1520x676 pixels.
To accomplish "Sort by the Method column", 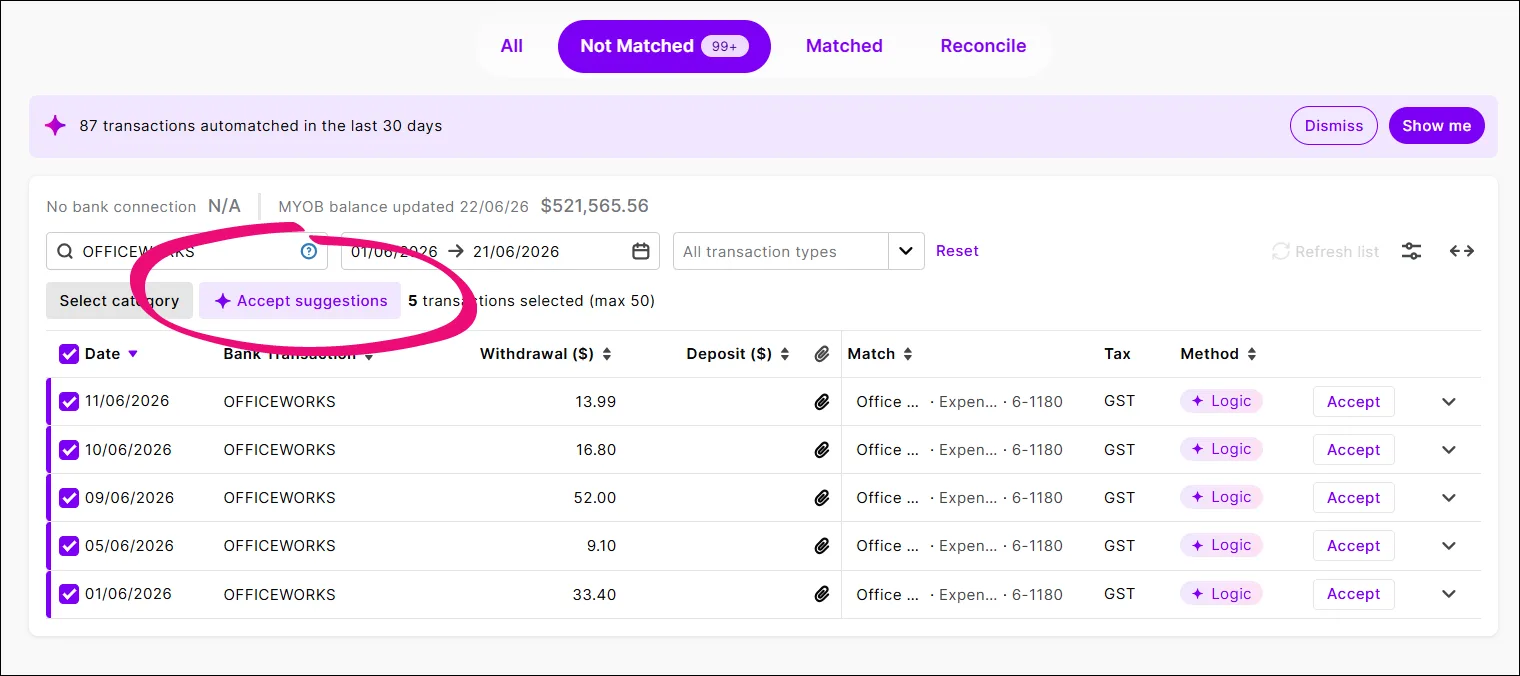I will coord(1218,354).
